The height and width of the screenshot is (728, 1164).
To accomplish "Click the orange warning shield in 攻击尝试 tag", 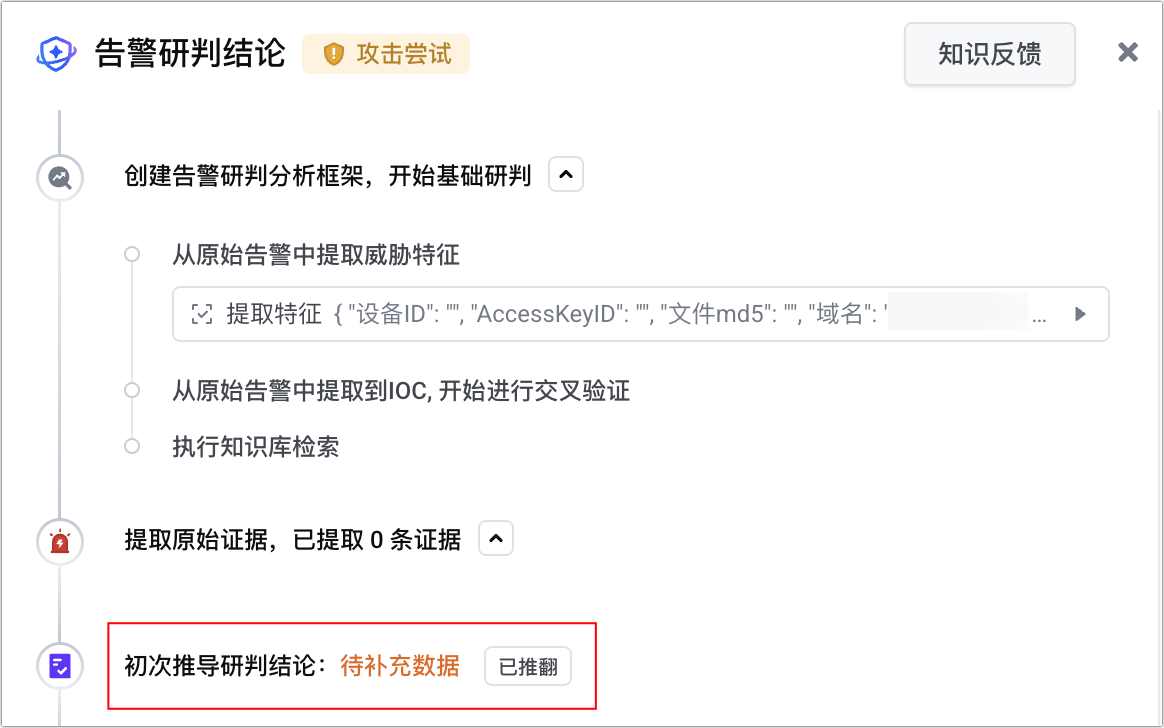I will (334, 53).
